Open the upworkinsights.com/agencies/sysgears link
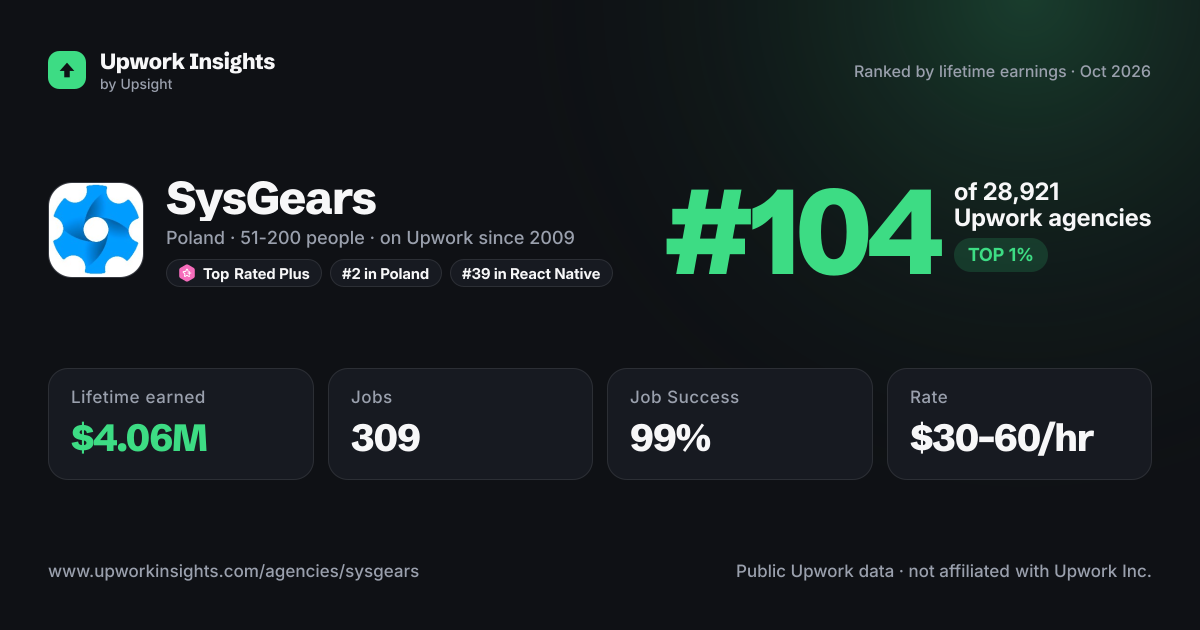This screenshot has width=1200, height=630. tap(234, 572)
